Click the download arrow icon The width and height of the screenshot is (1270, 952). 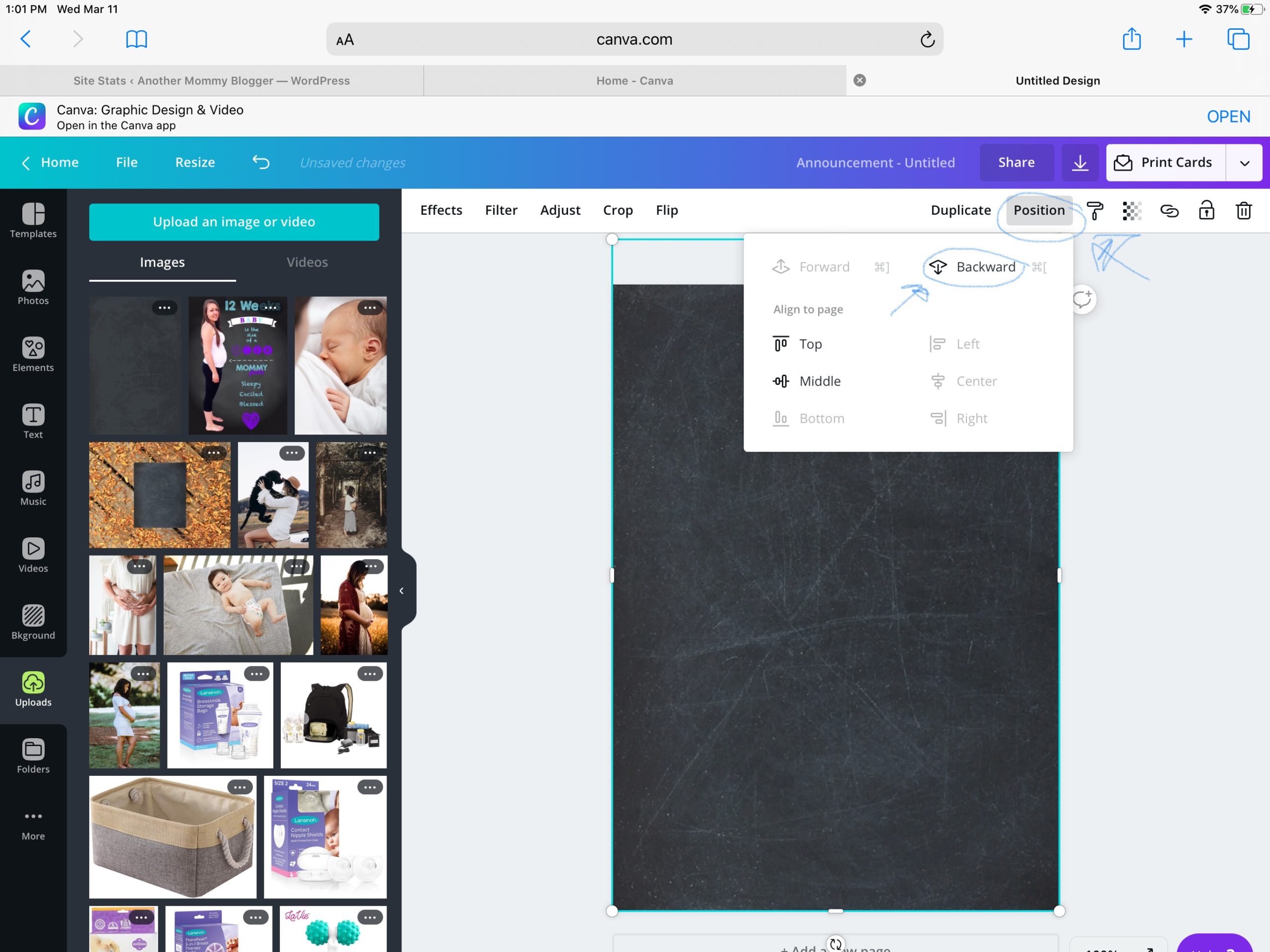click(x=1079, y=163)
